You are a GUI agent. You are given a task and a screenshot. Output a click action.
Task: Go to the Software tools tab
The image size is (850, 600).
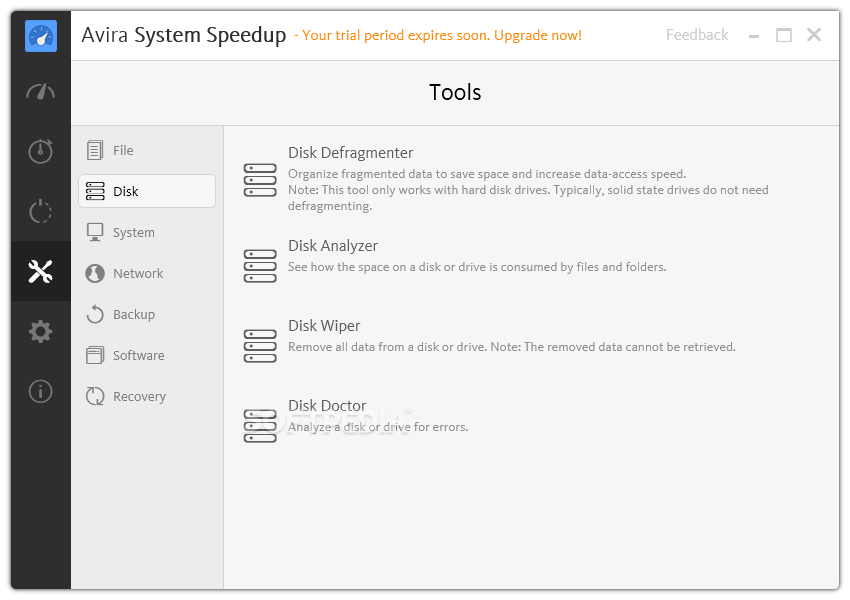click(x=147, y=355)
